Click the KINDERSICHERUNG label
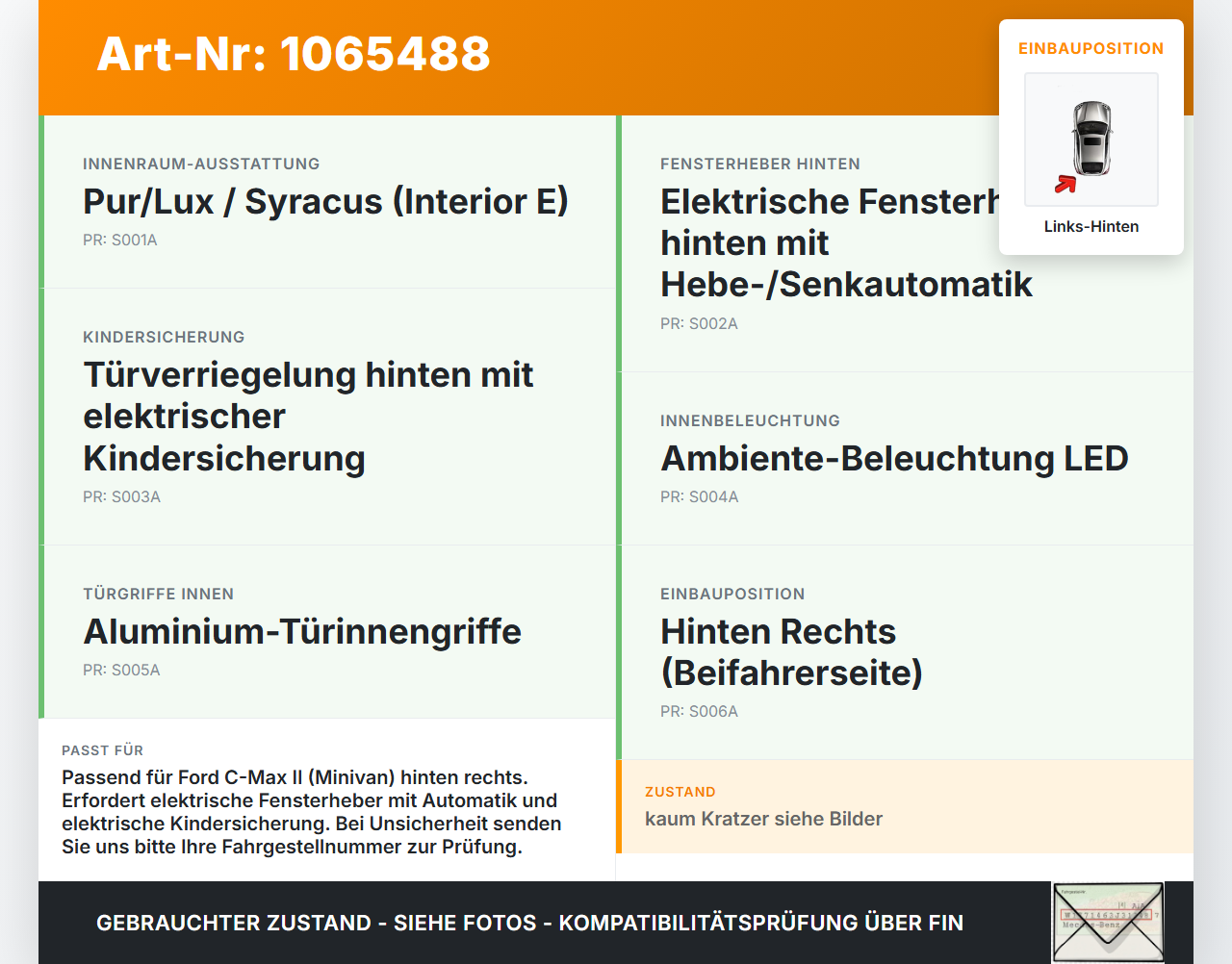This screenshot has height=964, width=1232. tap(164, 337)
